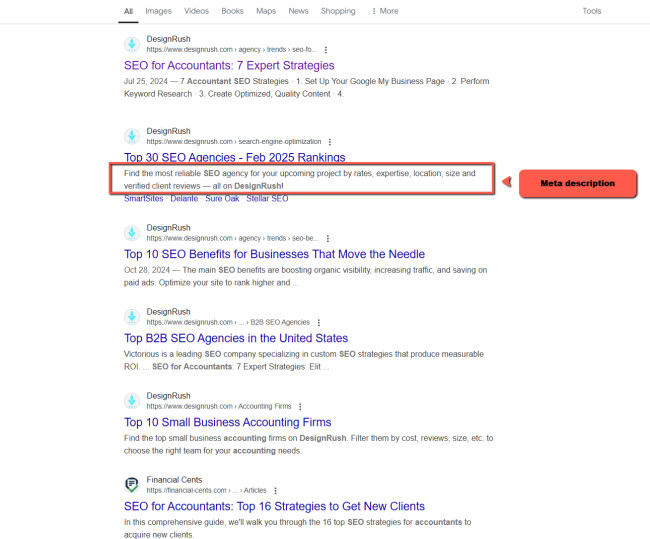Open three-dot menu for B2B SEO Agencies result
This screenshot has height=539, width=650.
pos(319,323)
